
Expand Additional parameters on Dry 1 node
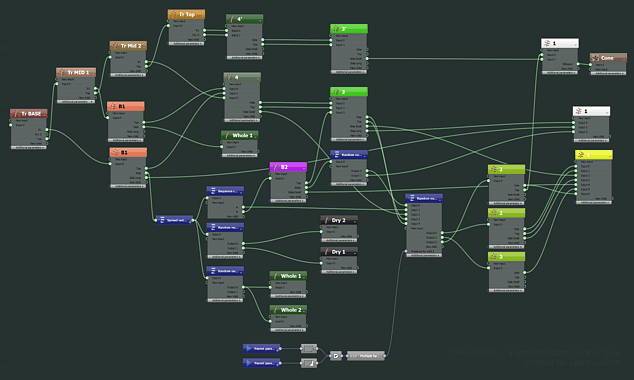tap(339, 272)
